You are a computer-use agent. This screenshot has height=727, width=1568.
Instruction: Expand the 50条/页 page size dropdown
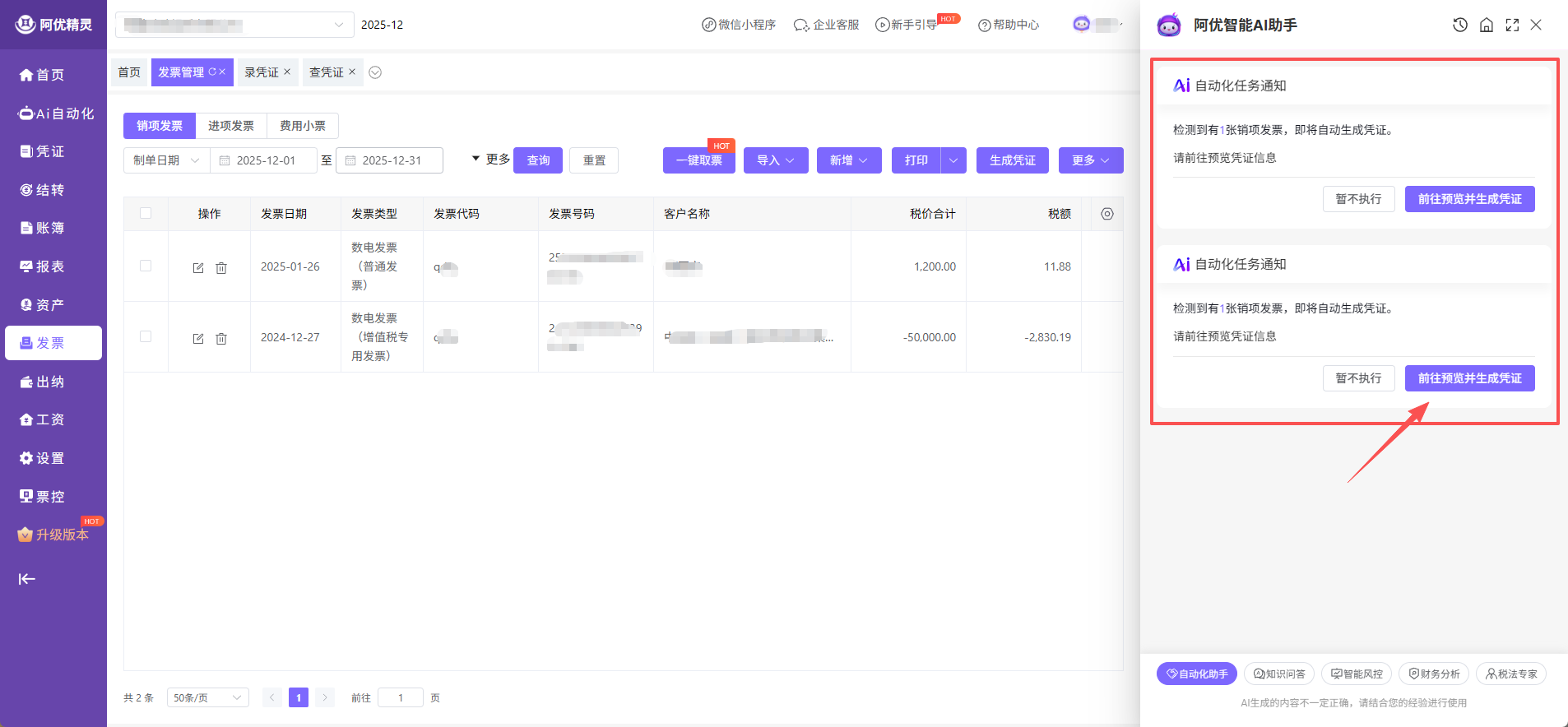click(x=207, y=697)
